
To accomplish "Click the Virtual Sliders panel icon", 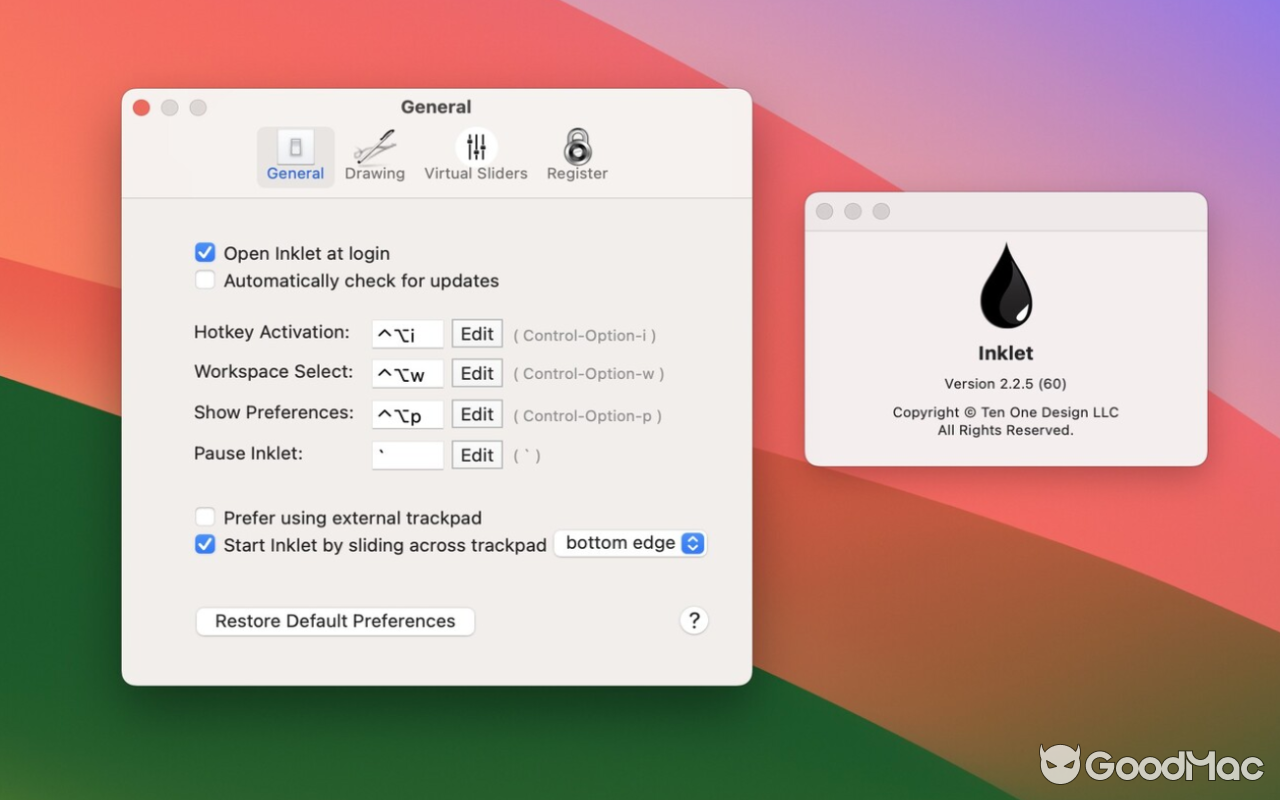I will coord(476,147).
